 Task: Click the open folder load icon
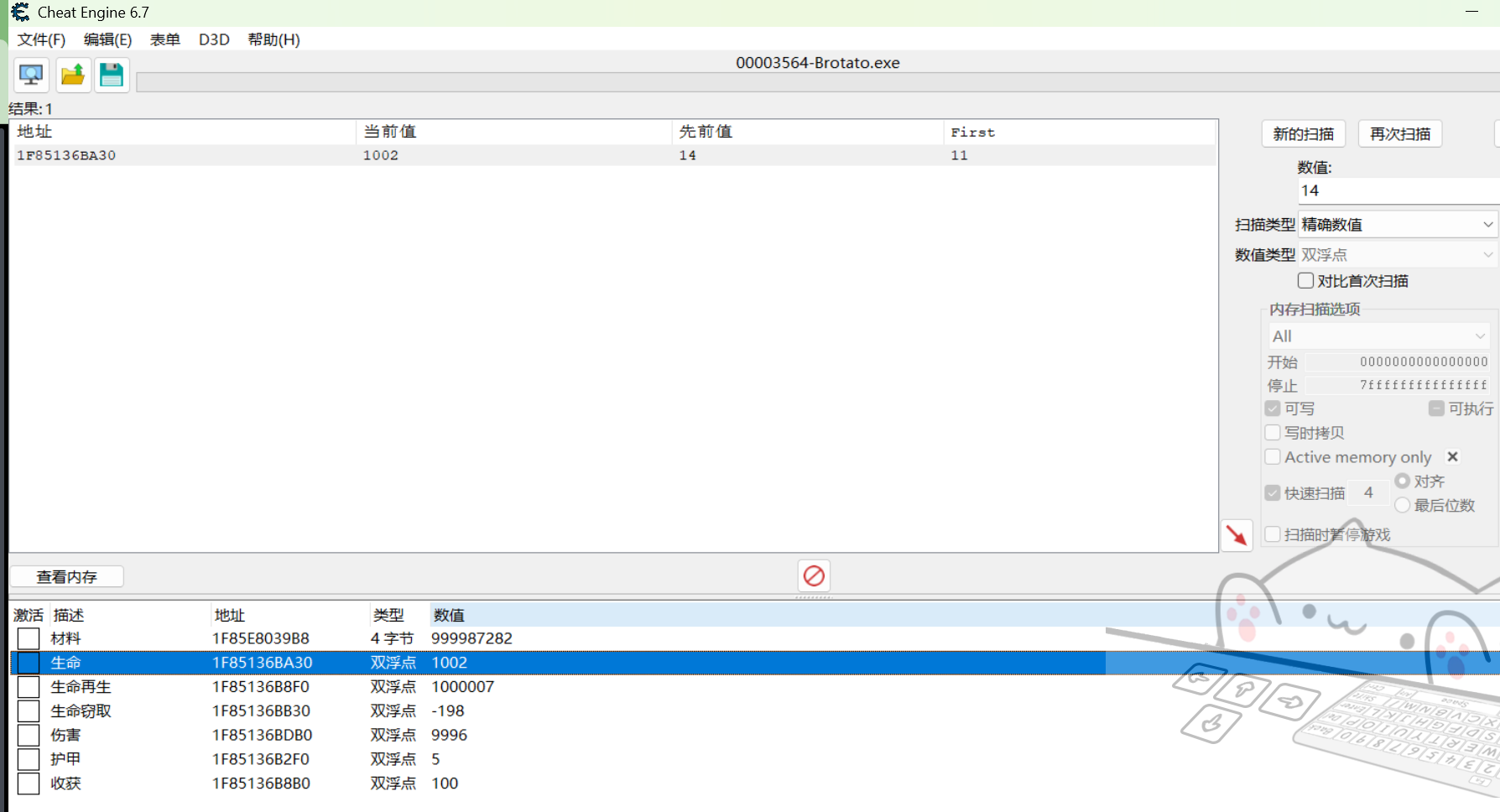pos(73,75)
